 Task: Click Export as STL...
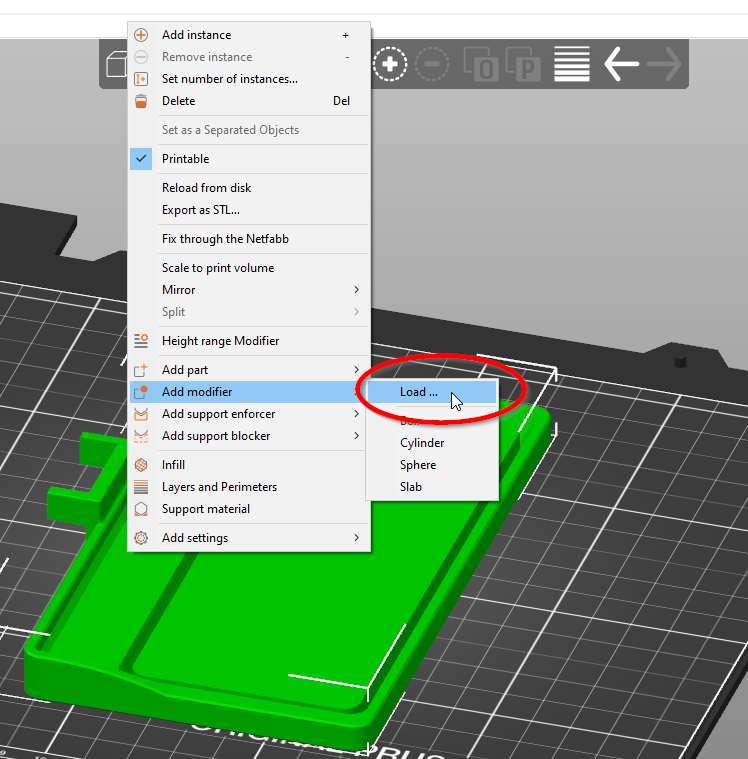coord(249,210)
